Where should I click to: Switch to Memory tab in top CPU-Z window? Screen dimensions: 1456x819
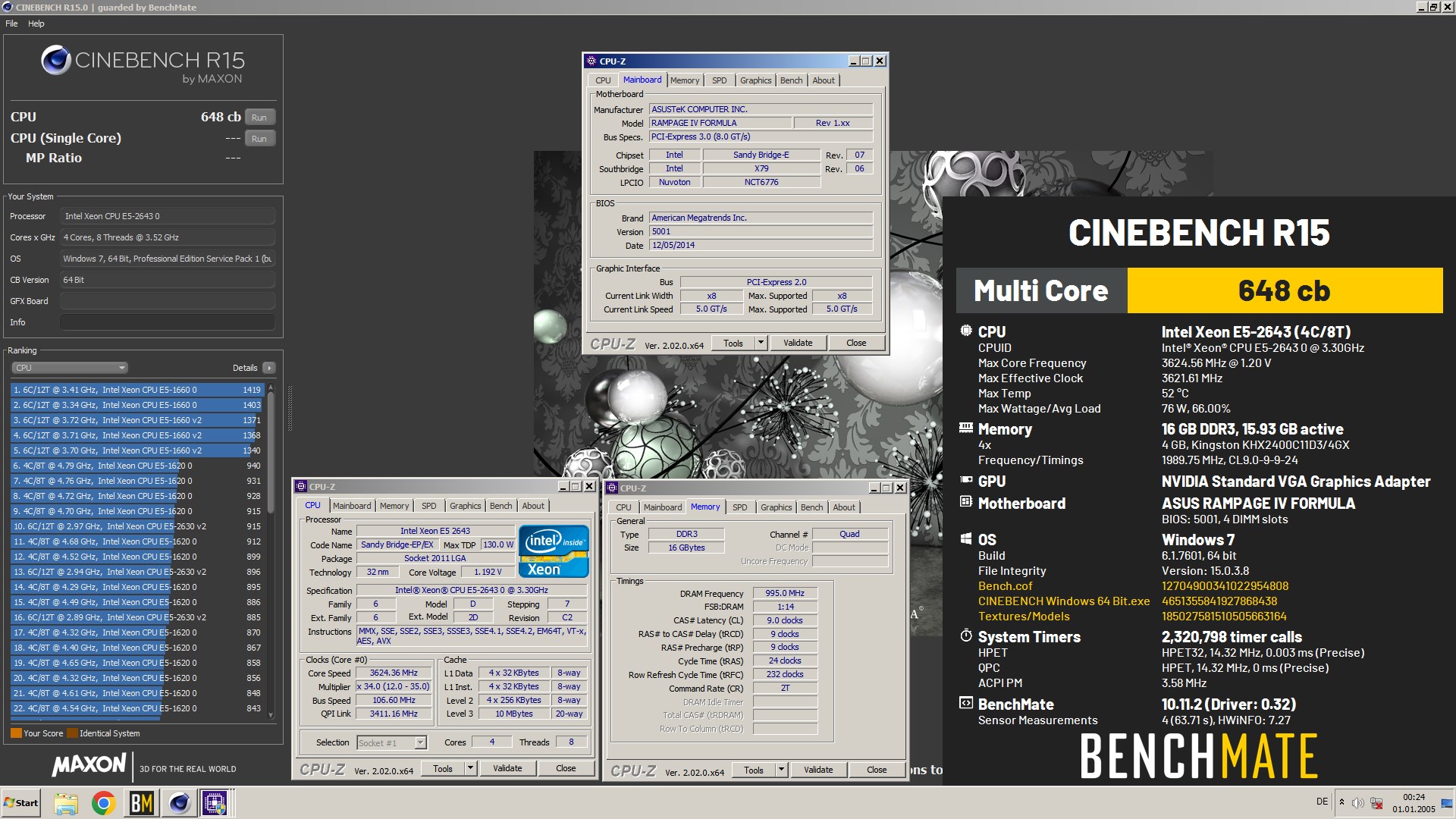[x=685, y=80]
